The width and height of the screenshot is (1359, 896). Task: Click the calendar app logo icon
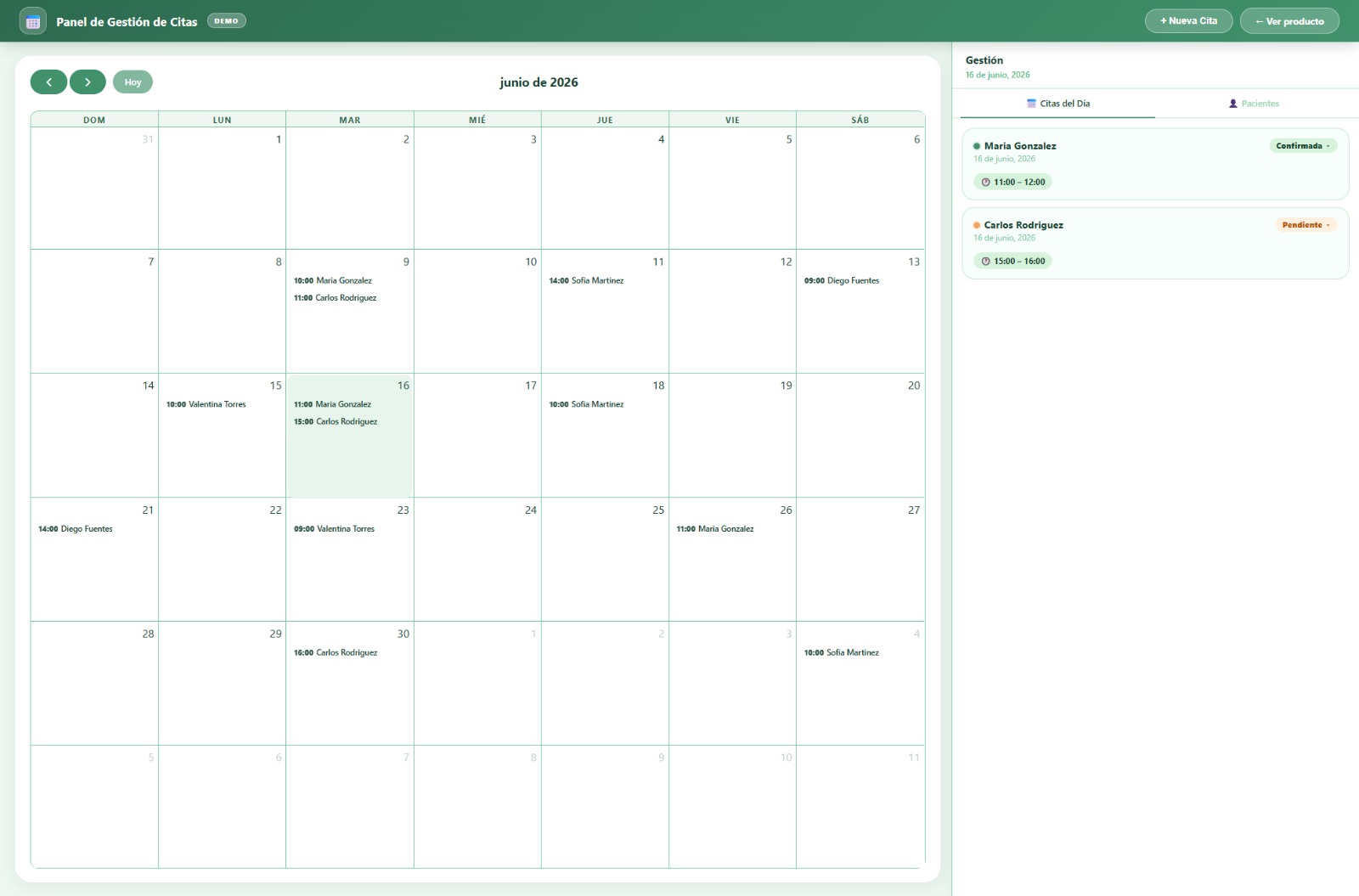point(32,21)
